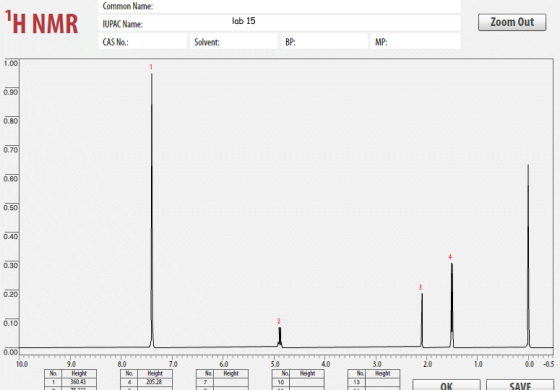Screen dimensions: 560x390
Task: Click the TMS reference peak at 0.0 ppm
Action: pyautogui.click(x=528, y=255)
